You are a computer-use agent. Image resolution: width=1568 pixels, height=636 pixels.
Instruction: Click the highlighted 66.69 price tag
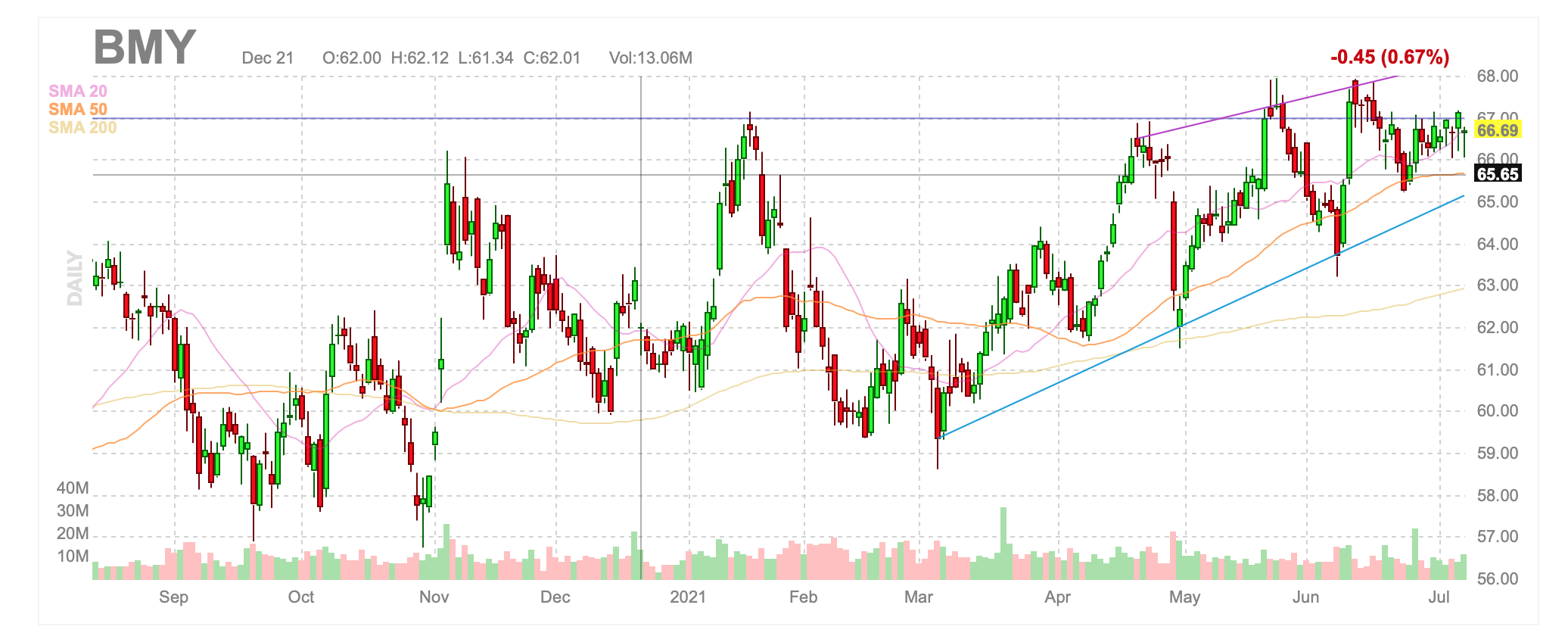(1498, 130)
